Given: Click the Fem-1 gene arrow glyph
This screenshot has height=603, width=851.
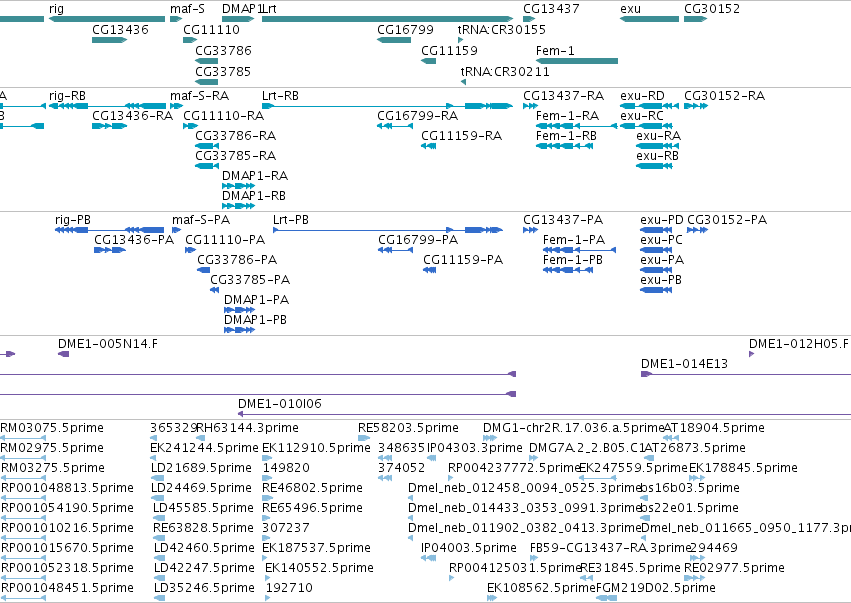Looking at the screenshot, I should tap(577, 61).
